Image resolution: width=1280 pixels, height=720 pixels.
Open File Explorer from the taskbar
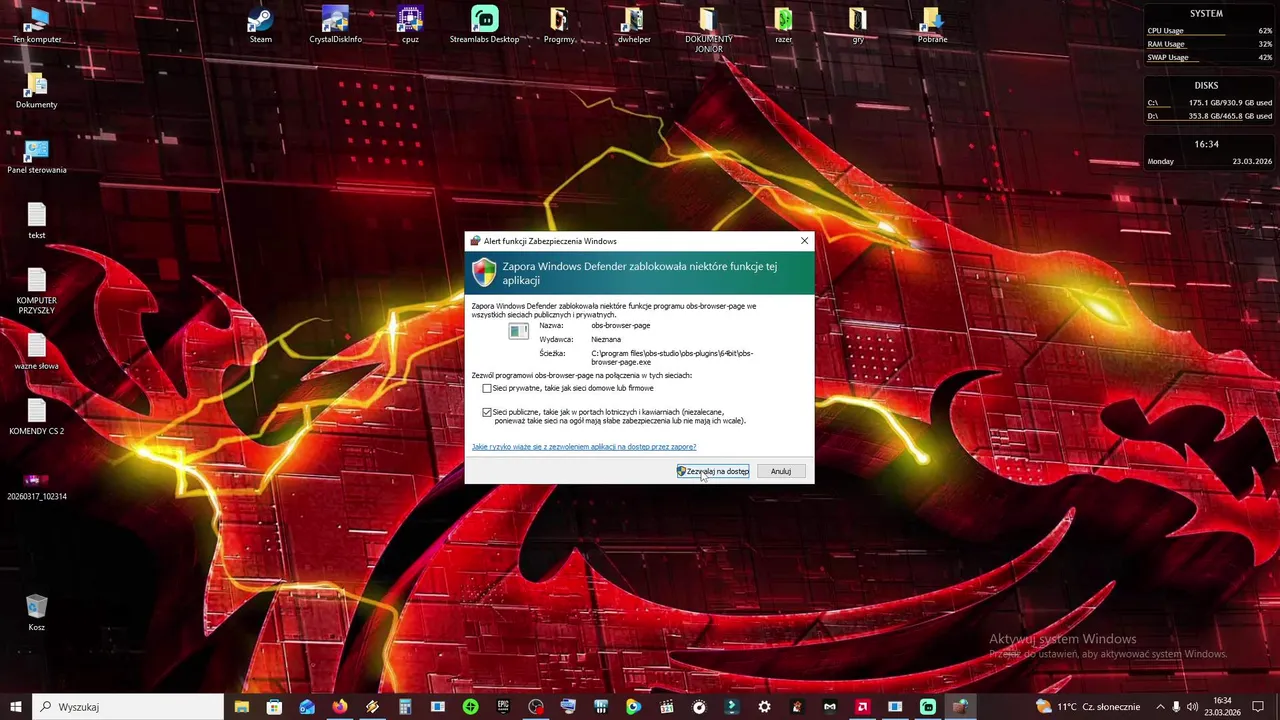(241, 707)
